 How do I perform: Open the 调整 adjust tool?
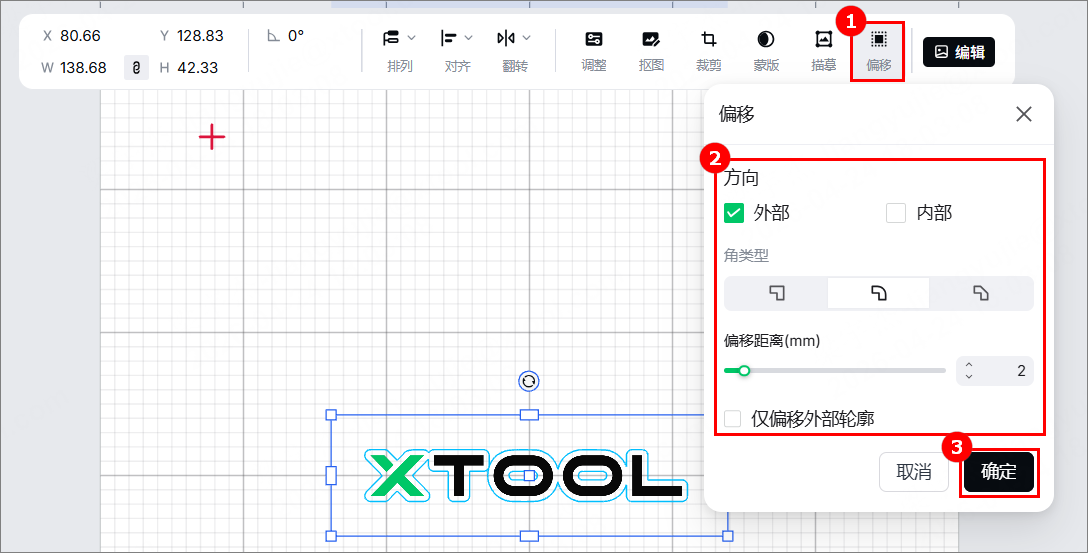[593, 51]
